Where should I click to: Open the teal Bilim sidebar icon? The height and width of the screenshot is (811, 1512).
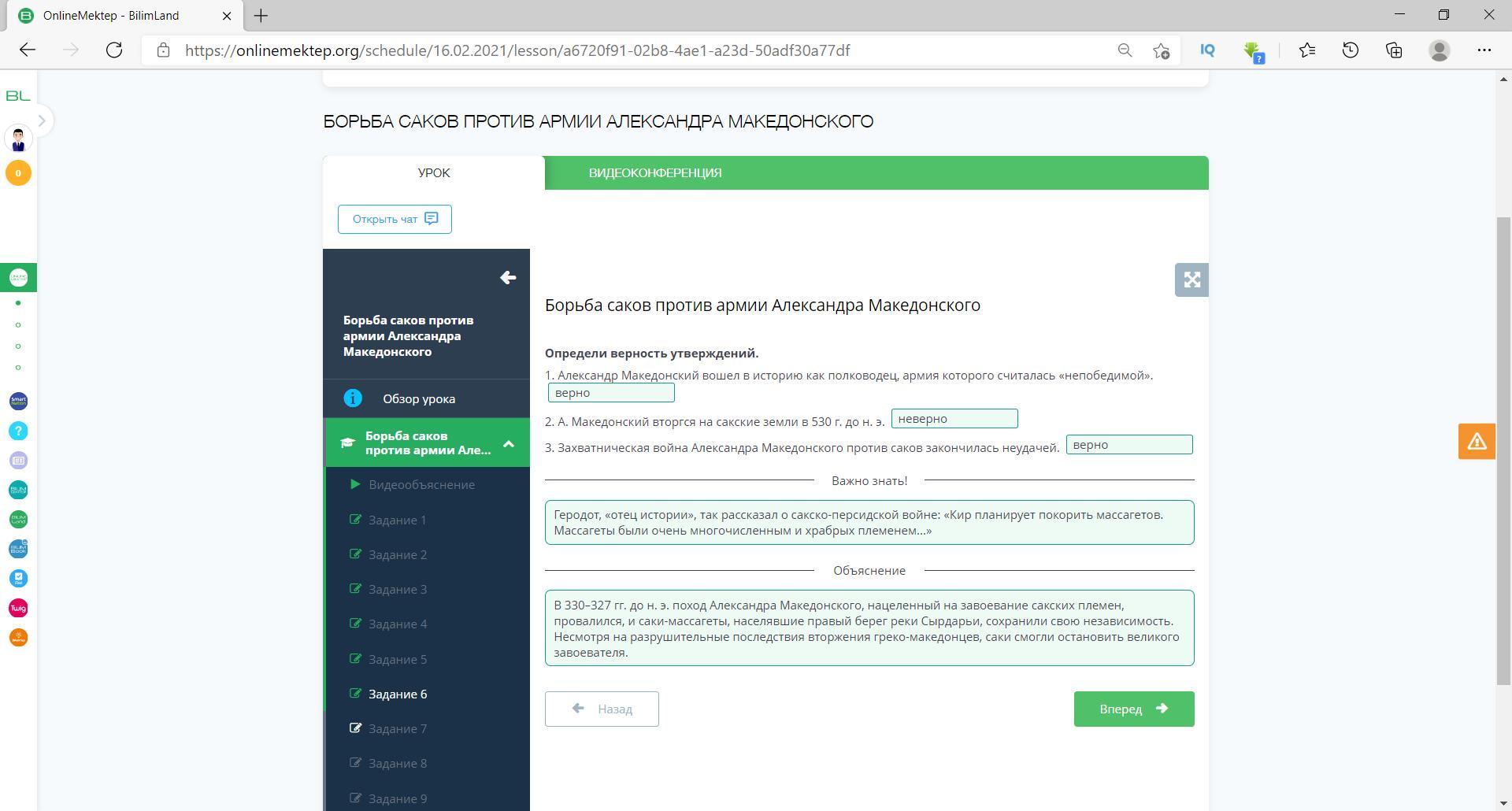[x=18, y=490]
